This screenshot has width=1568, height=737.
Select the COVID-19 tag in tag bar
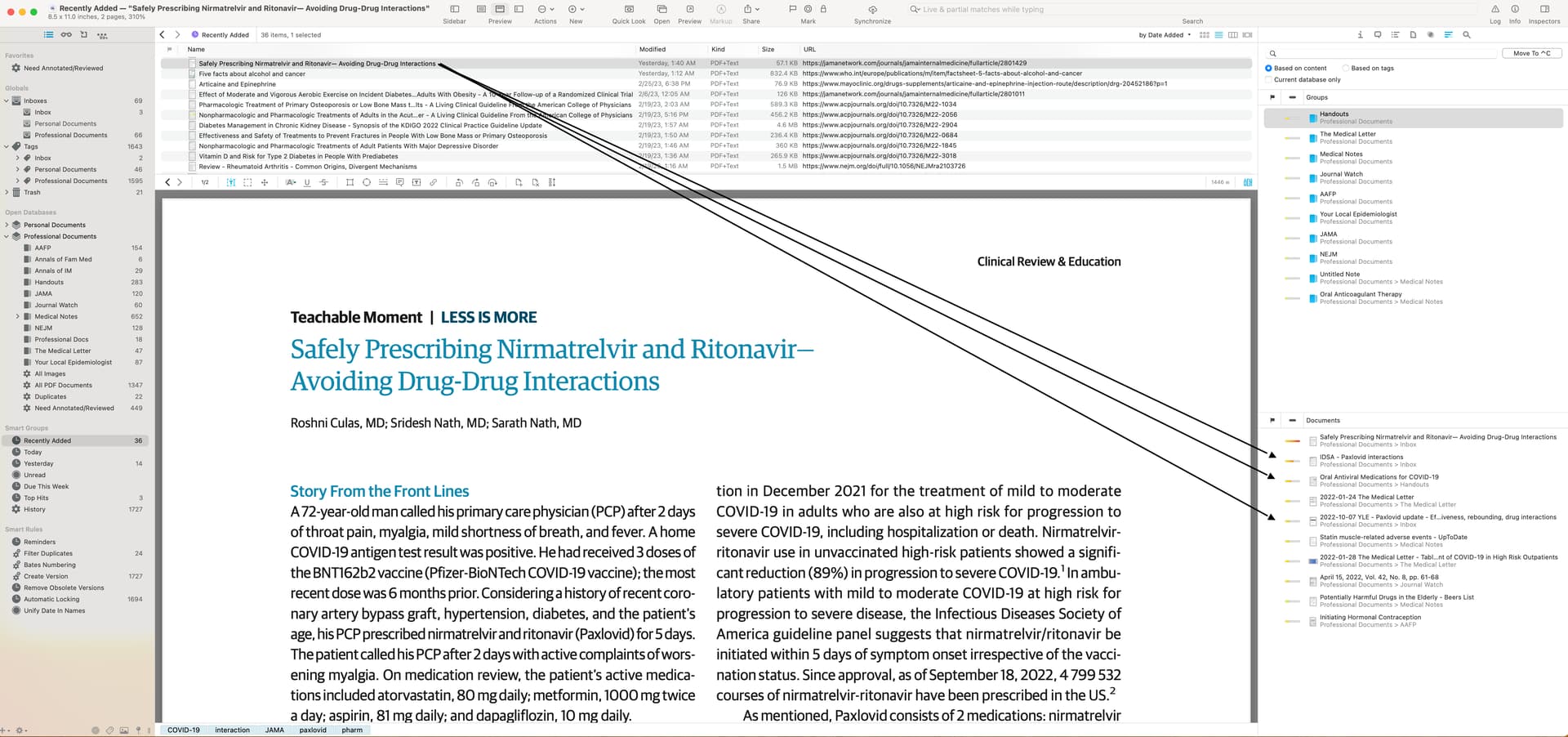[183, 730]
